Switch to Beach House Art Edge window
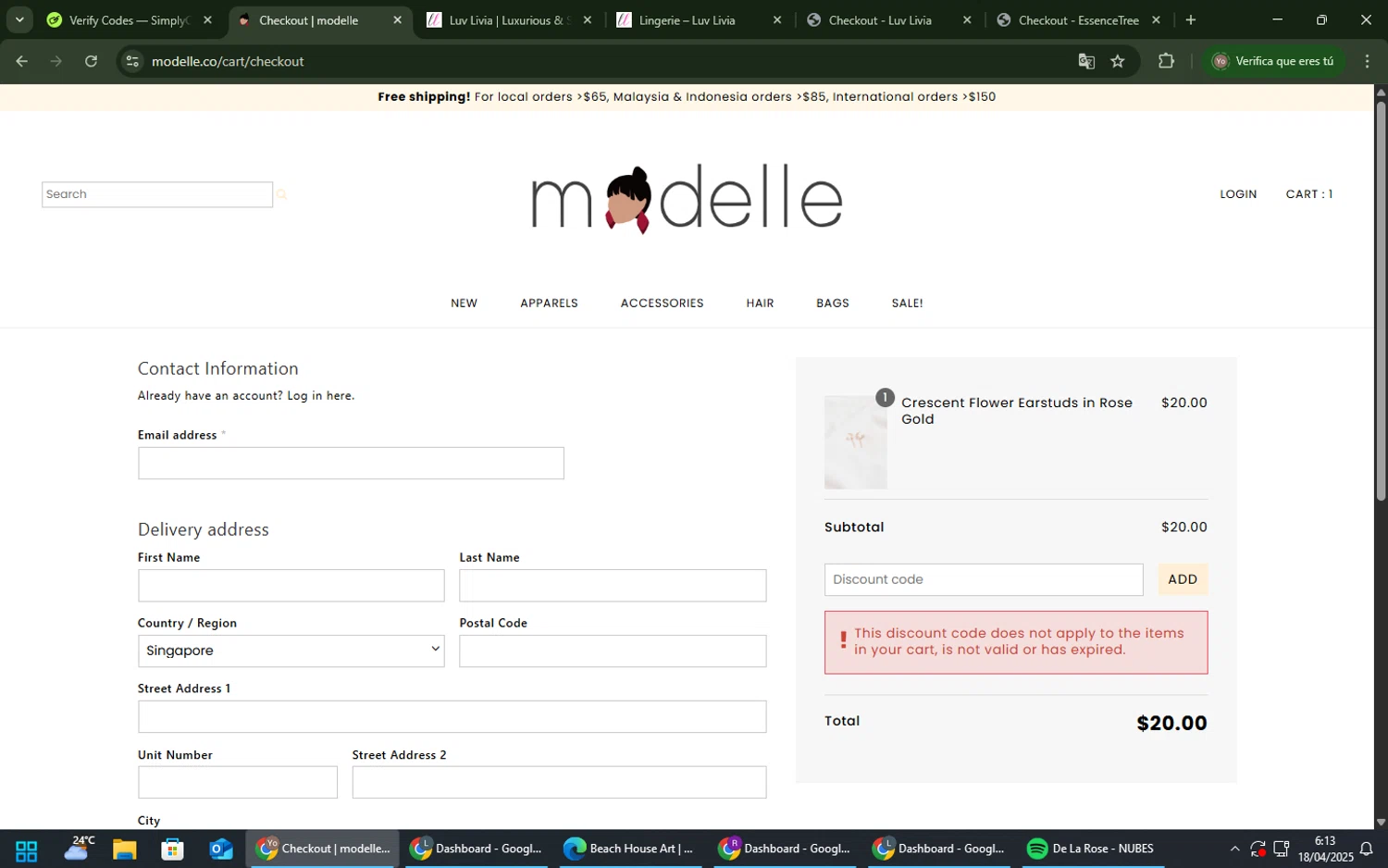 pyautogui.click(x=630, y=849)
